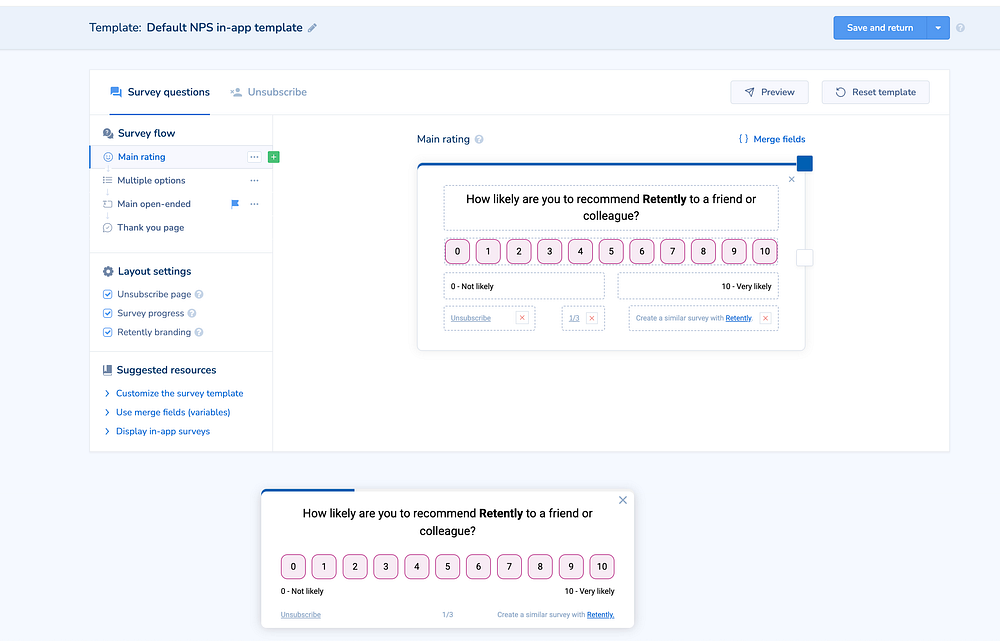Screen dimensions: 1000x641
Task: Open Main rating more options menu
Action: (254, 157)
